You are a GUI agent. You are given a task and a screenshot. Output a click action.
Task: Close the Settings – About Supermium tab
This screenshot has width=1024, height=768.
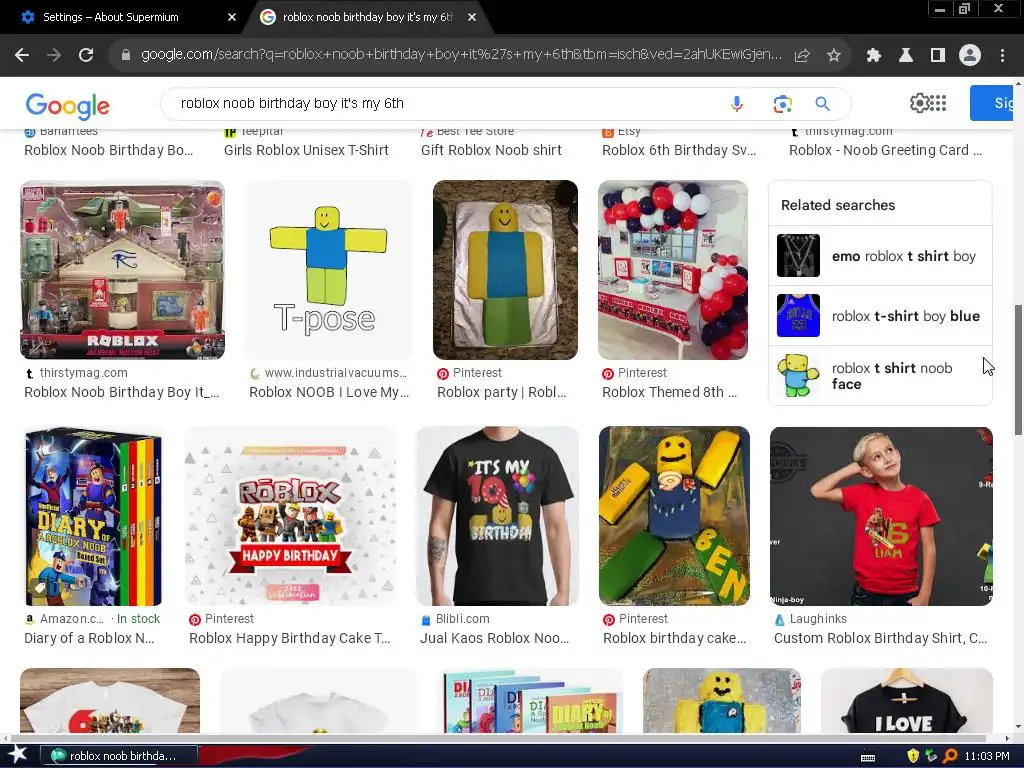point(232,18)
